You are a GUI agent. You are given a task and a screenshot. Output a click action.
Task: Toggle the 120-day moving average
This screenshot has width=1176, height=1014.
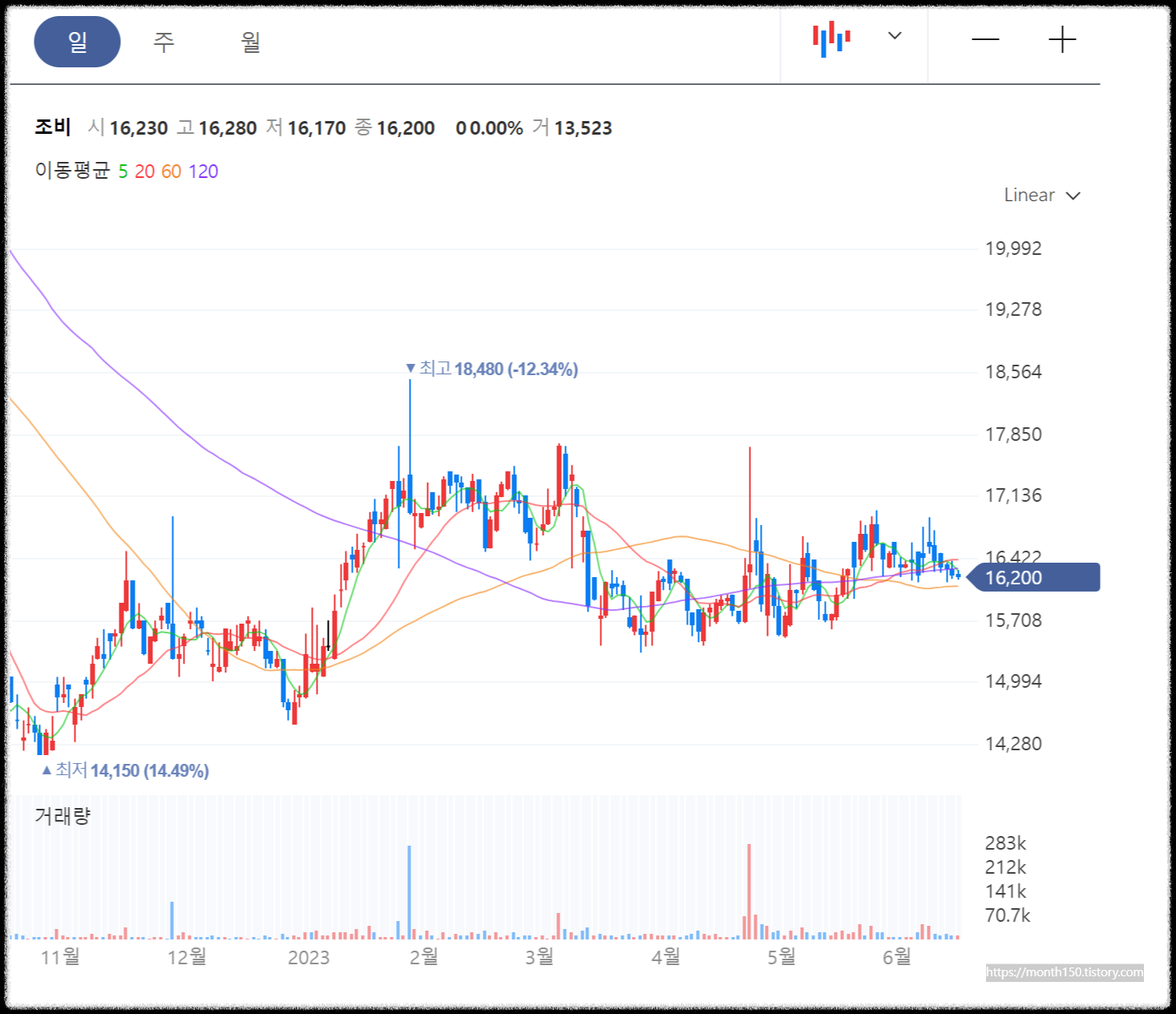tap(204, 172)
